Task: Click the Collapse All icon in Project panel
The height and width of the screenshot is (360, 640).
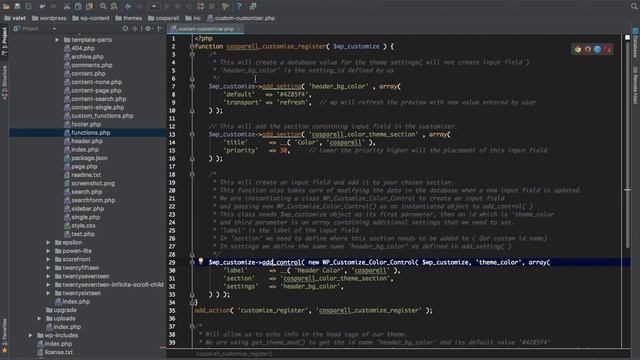Action: [x=135, y=29]
